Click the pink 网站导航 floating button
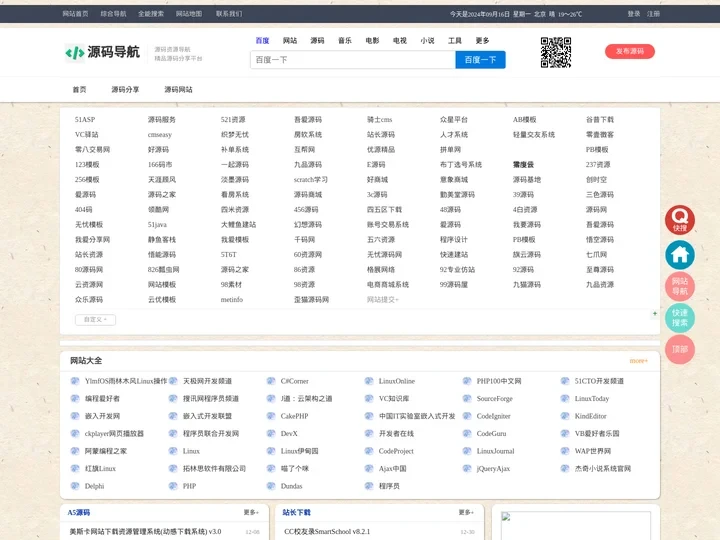Viewport: 720px width, 540px height. 680,286
